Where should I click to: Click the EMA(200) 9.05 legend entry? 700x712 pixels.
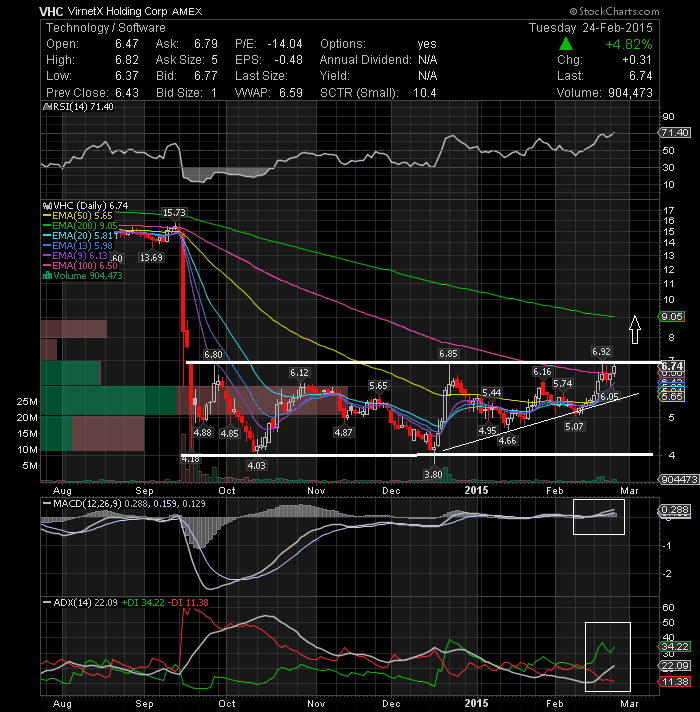80,226
